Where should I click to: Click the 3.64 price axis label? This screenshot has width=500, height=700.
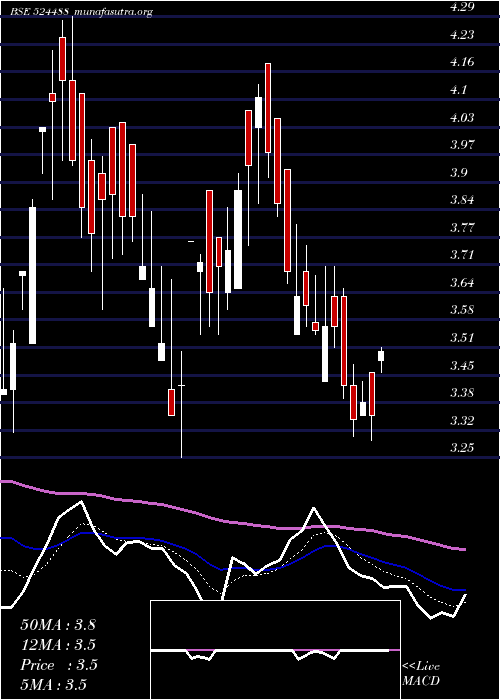(463, 283)
